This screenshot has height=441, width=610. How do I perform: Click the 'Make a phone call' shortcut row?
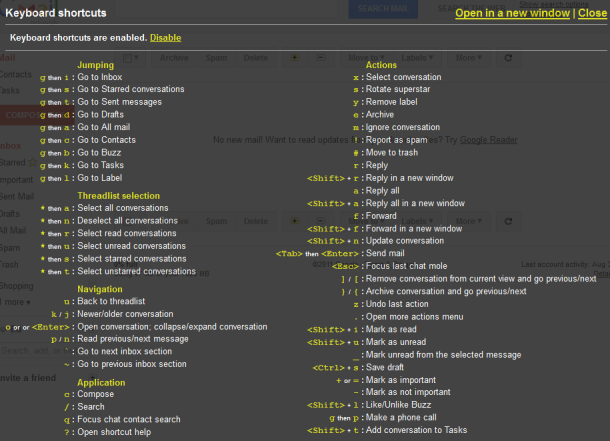383,417
